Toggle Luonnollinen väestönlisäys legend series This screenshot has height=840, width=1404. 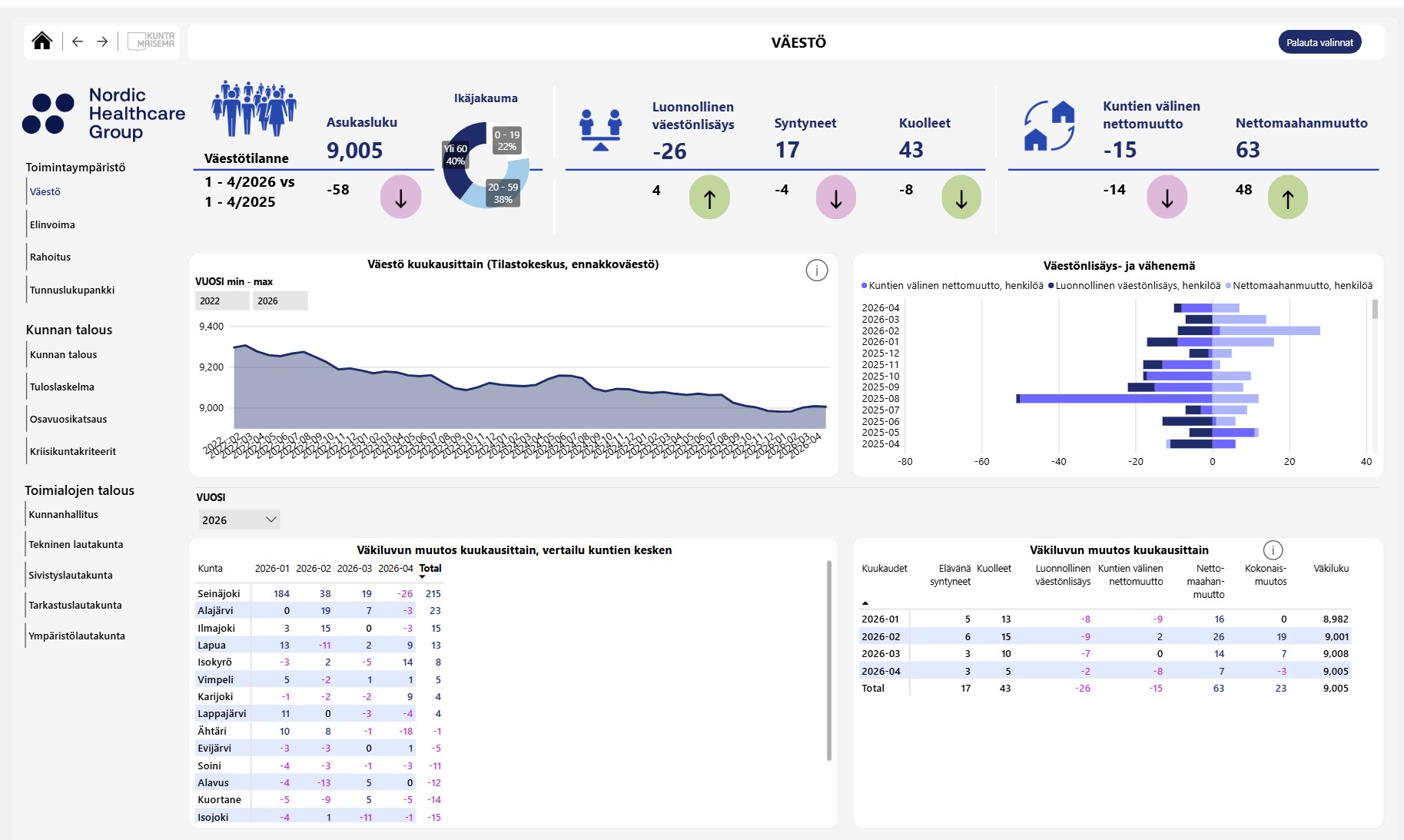[x=1133, y=286]
